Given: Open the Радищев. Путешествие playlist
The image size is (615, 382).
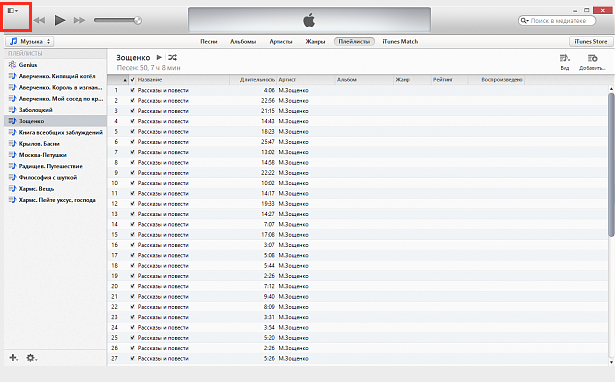Looking at the screenshot, I should pyautogui.click(x=55, y=166).
